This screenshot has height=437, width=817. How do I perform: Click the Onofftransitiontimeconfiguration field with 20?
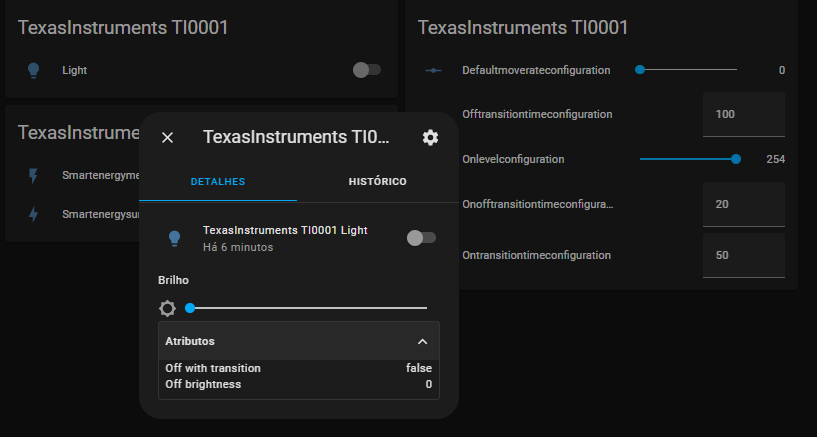pyautogui.click(x=744, y=204)
